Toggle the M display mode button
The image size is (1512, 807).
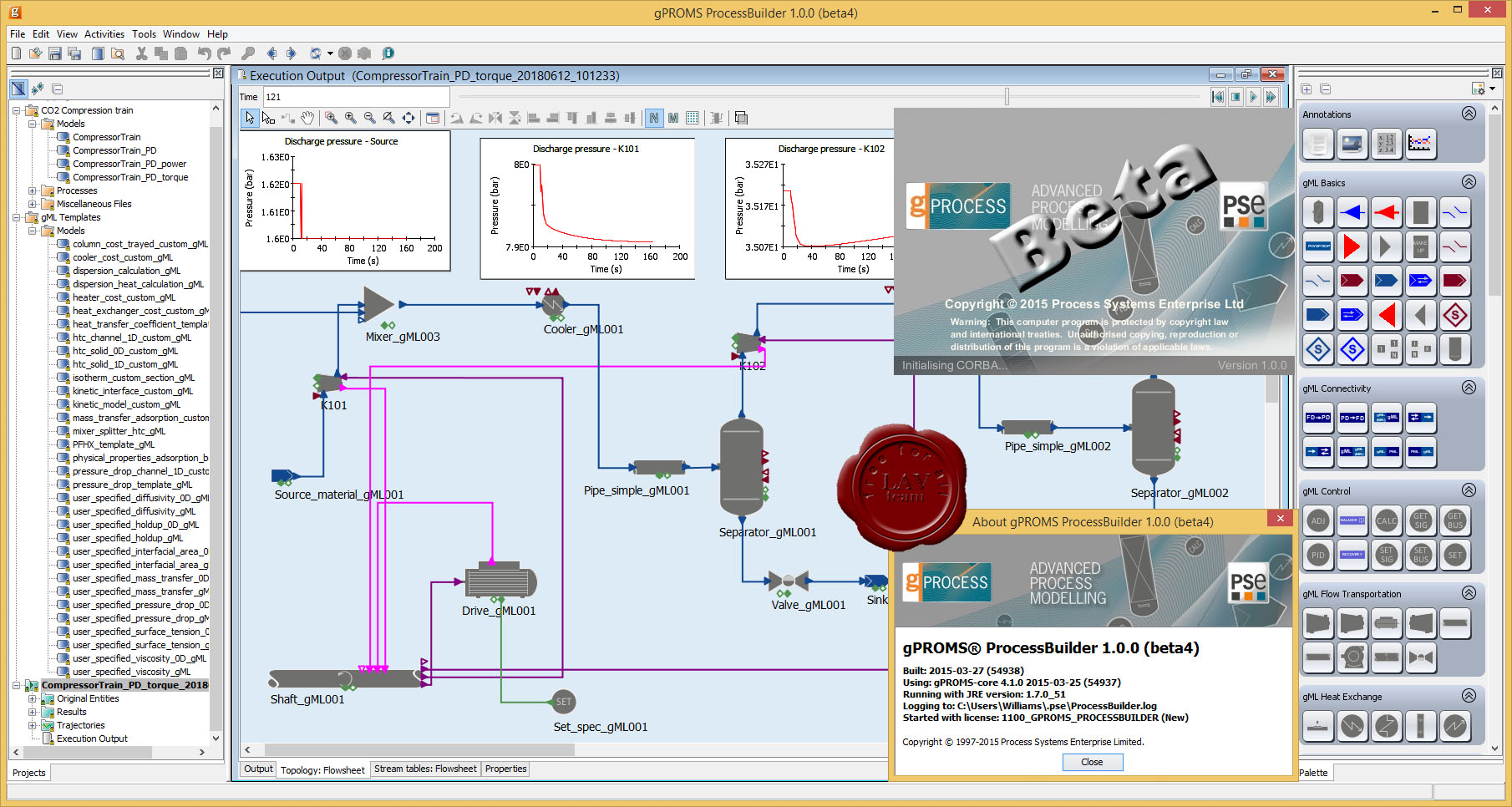tap(672, 118)
